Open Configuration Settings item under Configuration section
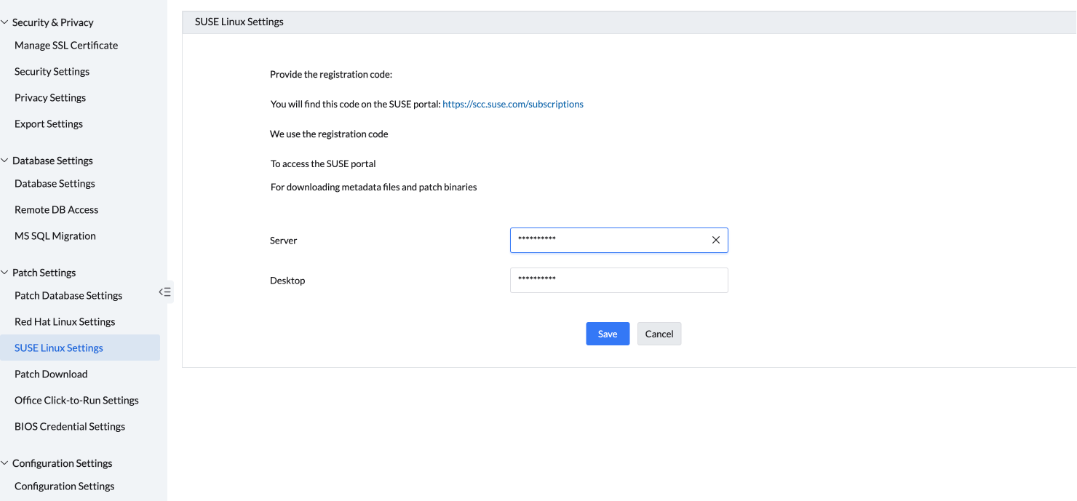 [x=65, y=486]
